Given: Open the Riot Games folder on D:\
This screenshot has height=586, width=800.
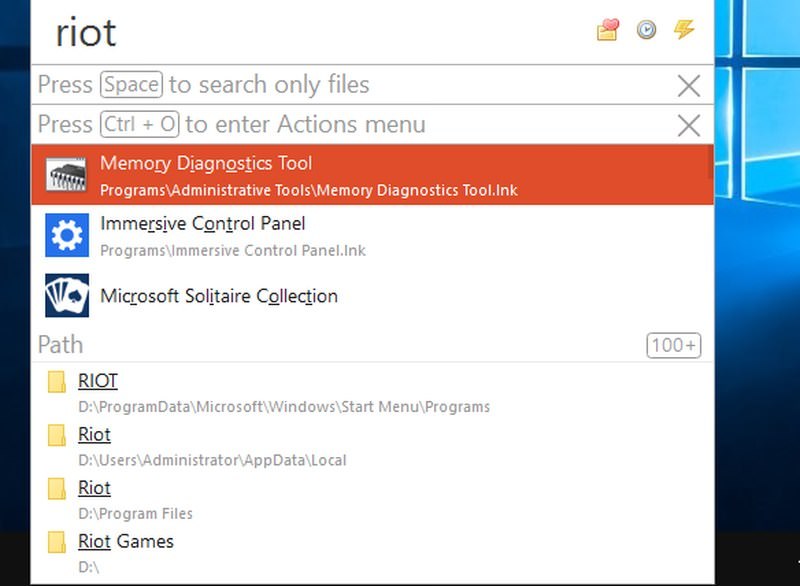Looking at the screenshot, I should 126,542.
